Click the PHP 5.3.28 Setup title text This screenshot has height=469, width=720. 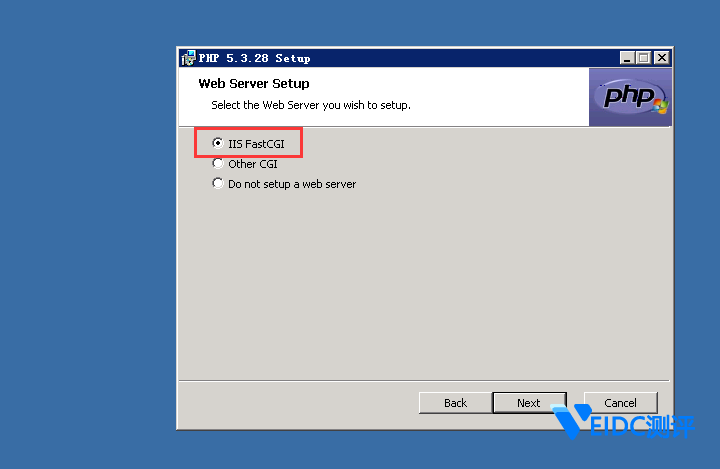click(x=254, y=58)
